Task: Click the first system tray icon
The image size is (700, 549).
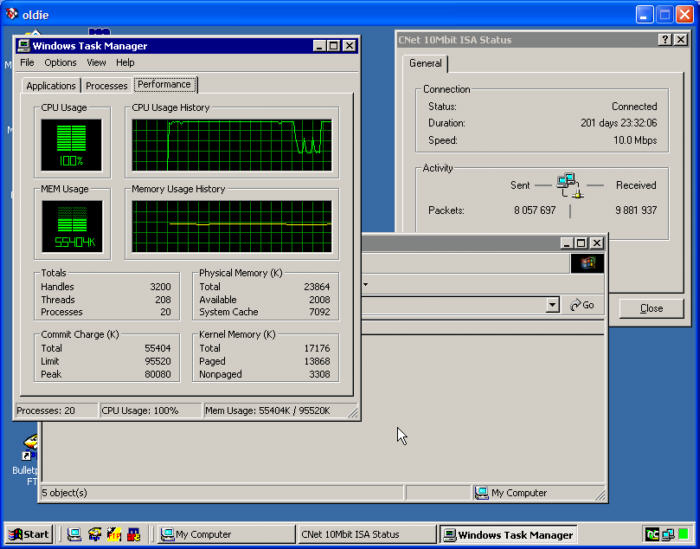Action: pyautogui.click(x=652, y=534)
